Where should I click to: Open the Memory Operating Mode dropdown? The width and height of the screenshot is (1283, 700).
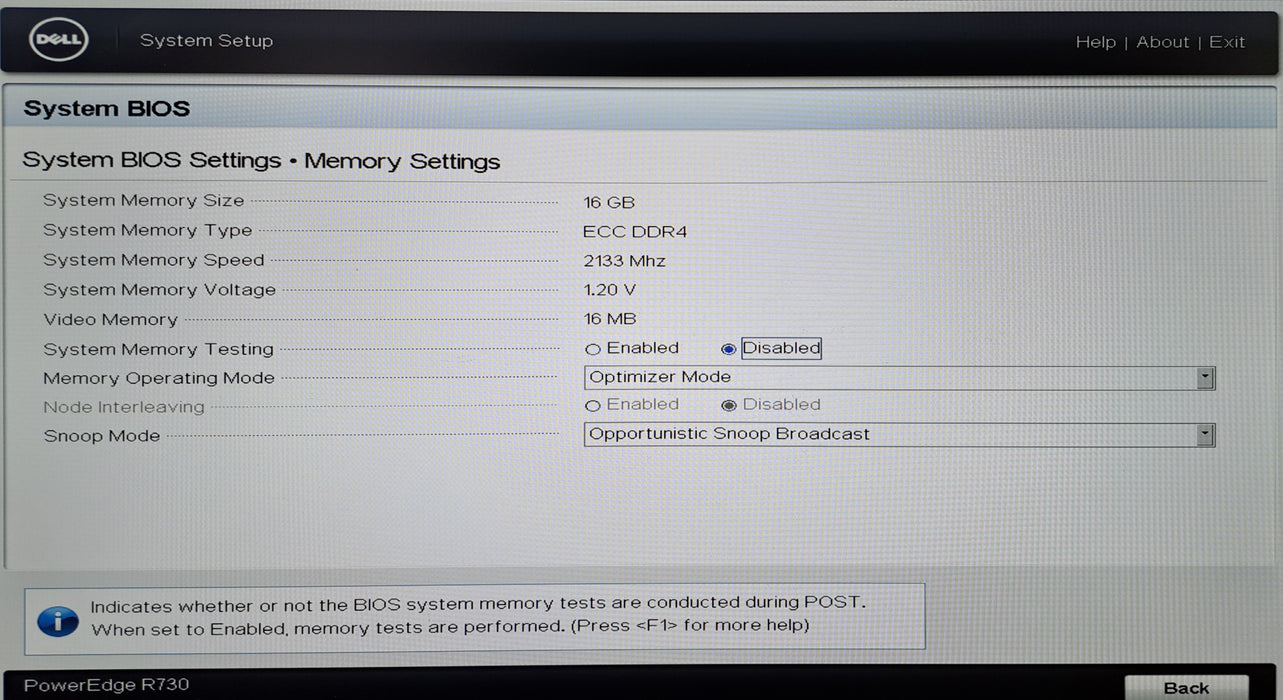click(x=899, y=378)
